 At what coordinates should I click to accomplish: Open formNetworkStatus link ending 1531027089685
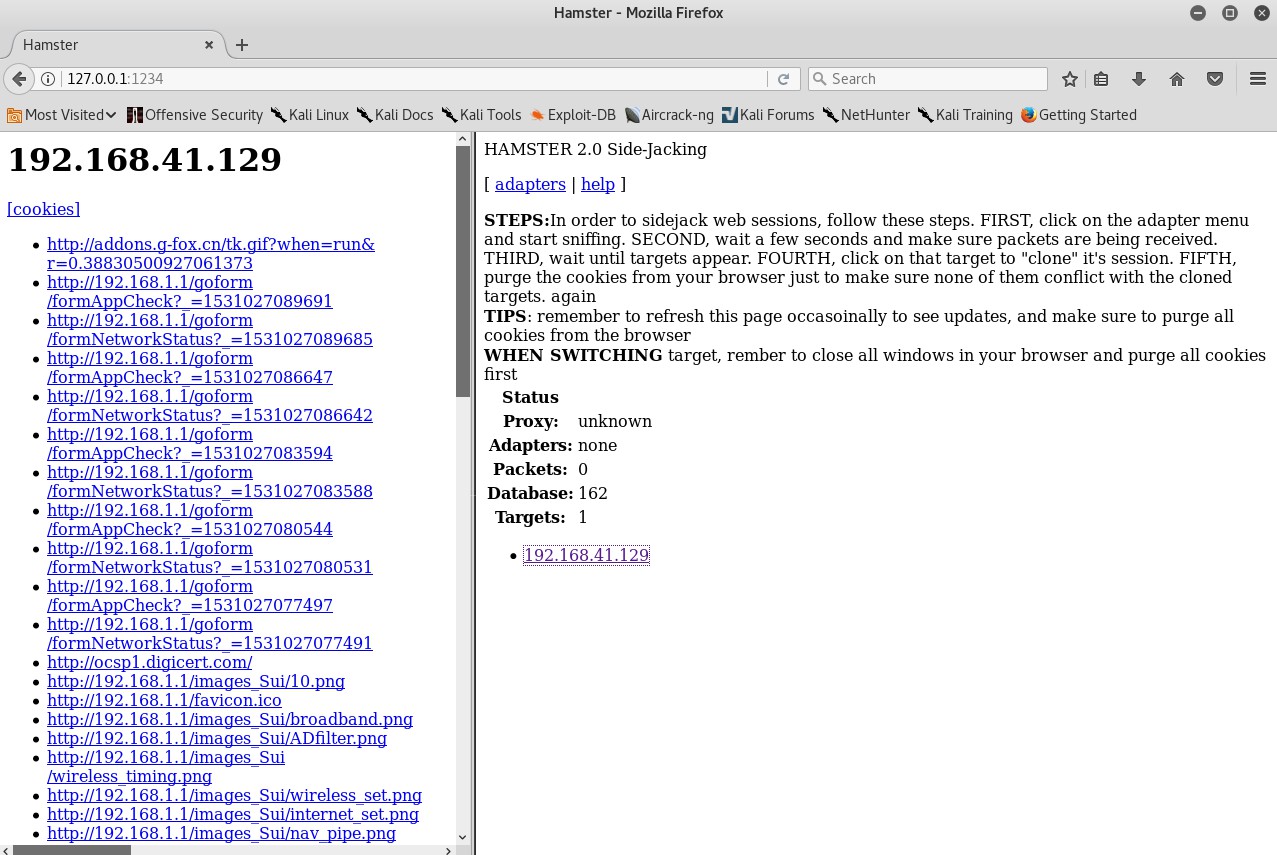tap(210, 330)
